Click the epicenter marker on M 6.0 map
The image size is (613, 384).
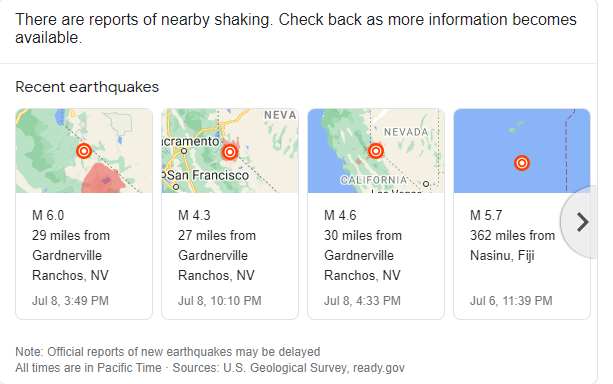(84, 151)
